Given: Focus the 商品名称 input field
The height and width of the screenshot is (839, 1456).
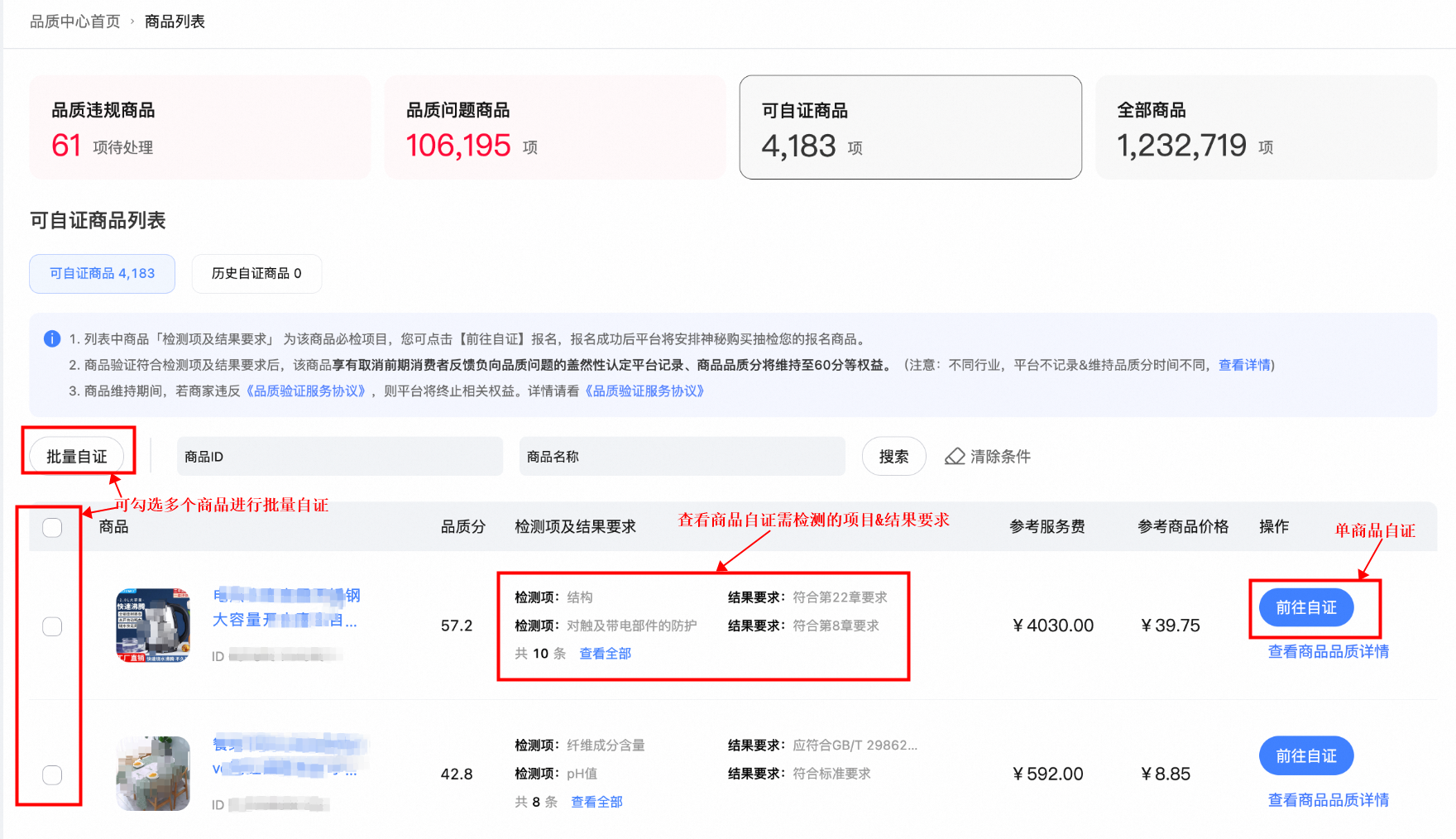Looking at the screenshot, I should click(682, 456).
